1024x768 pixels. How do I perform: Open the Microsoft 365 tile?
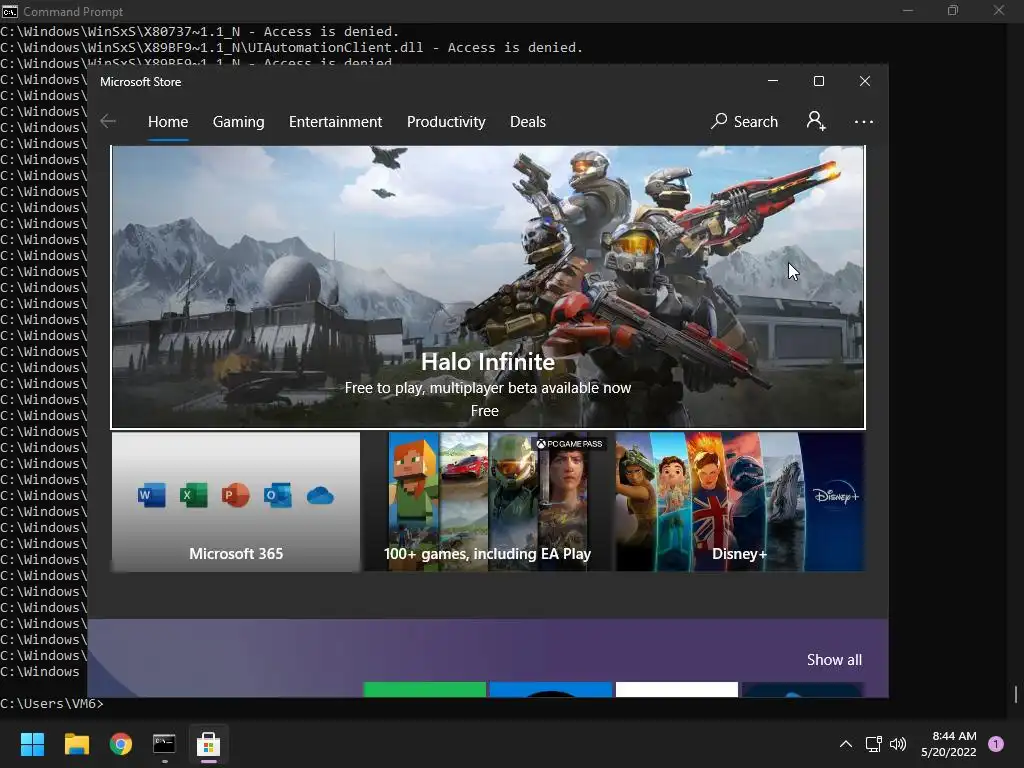(x=236, y=502)
